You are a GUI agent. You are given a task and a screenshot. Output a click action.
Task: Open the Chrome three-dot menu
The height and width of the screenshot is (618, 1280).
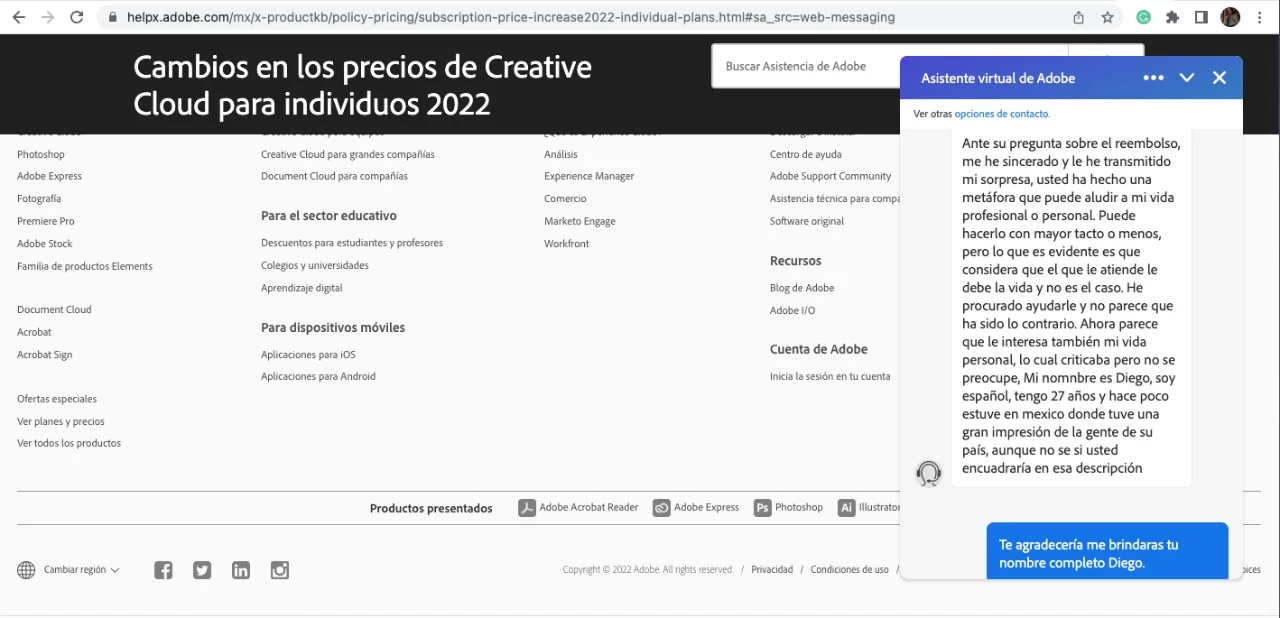point(1260,17)
